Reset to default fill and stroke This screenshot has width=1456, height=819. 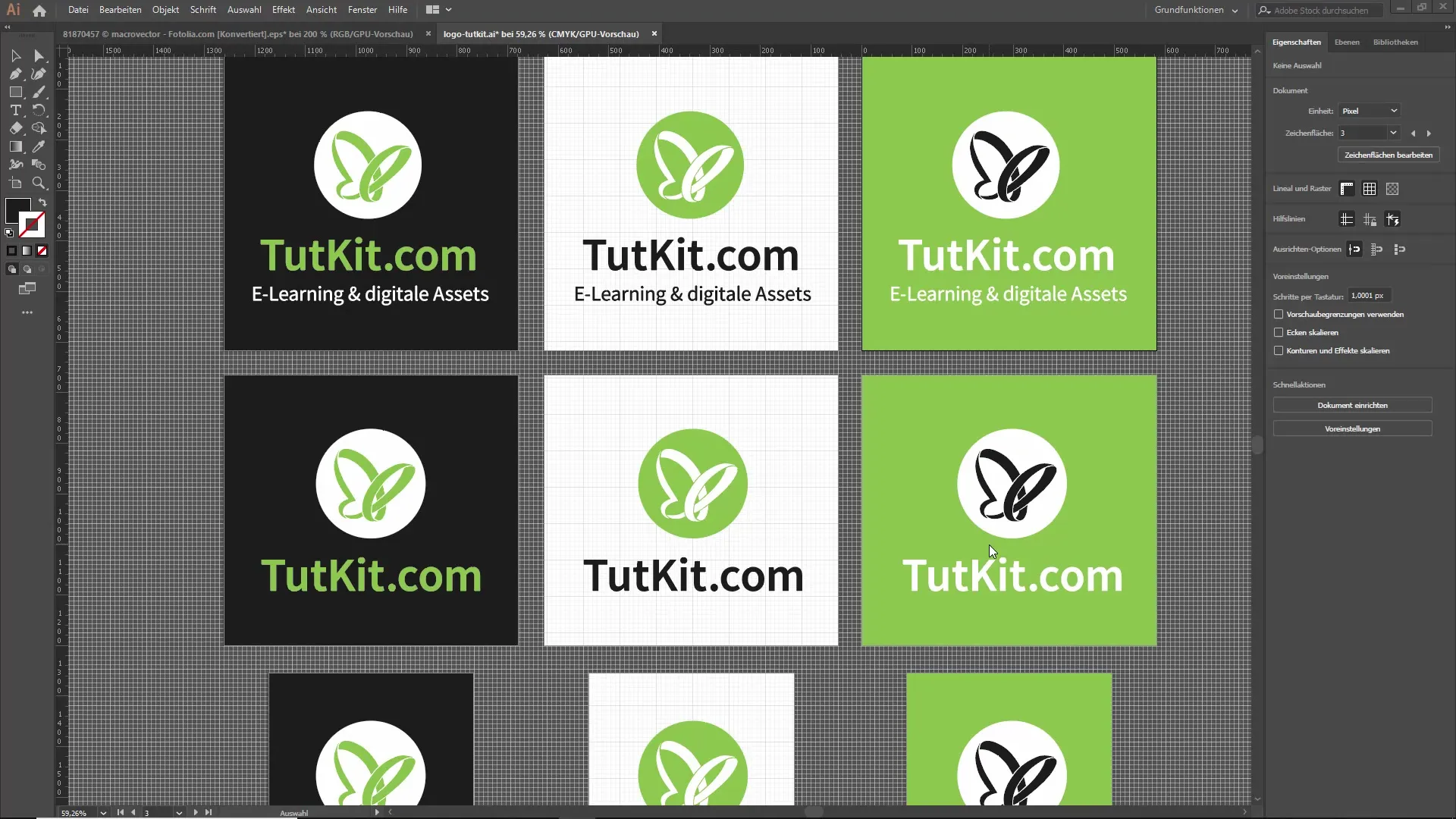[x=9, y=233]
